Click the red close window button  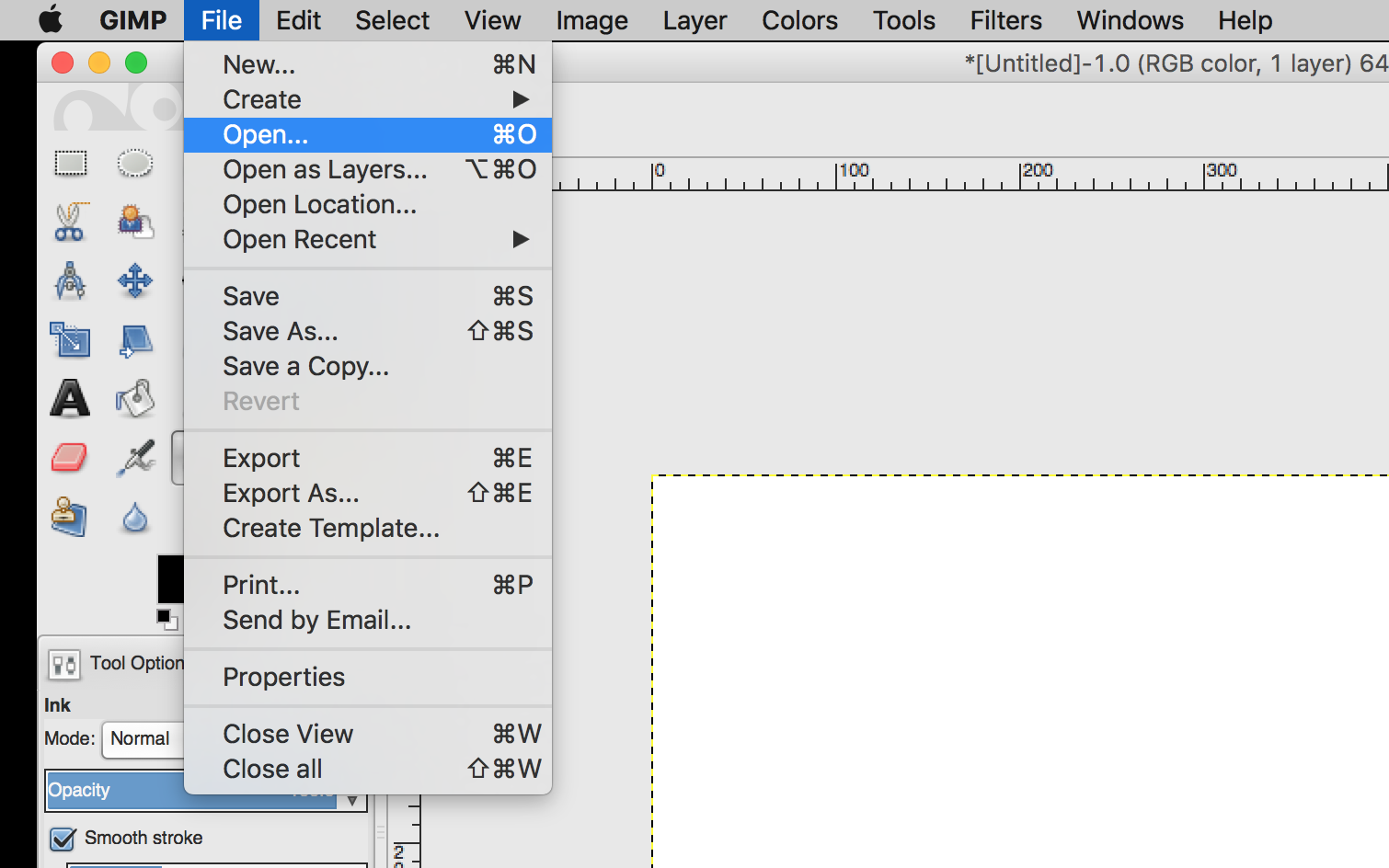pyautogui.click(x=63, y=63)
